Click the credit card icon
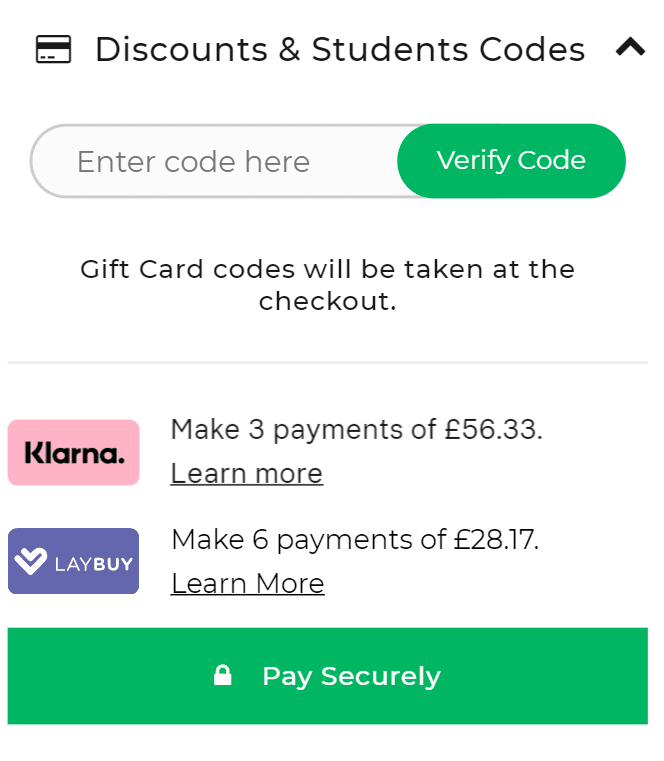This screenshot has width=664, height=761. coord(53,49)
